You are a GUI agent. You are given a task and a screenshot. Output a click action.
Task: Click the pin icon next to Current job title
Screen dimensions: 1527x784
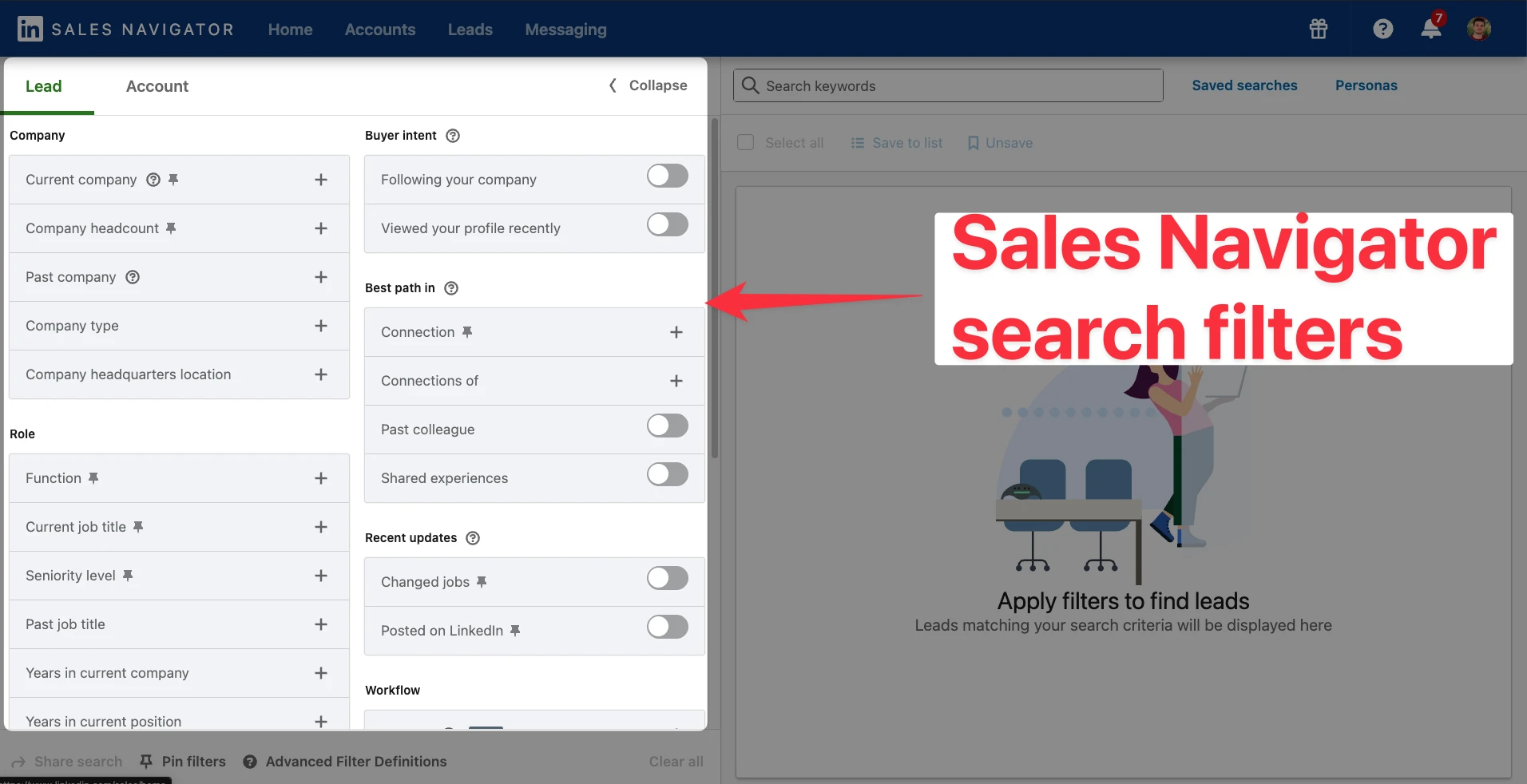138,527
